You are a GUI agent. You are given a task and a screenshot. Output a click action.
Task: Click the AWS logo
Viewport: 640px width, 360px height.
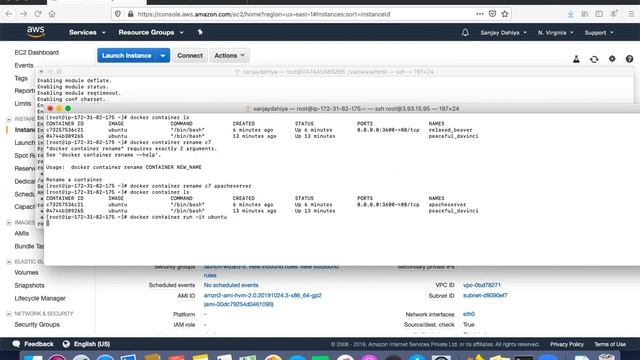coord(36,32)
